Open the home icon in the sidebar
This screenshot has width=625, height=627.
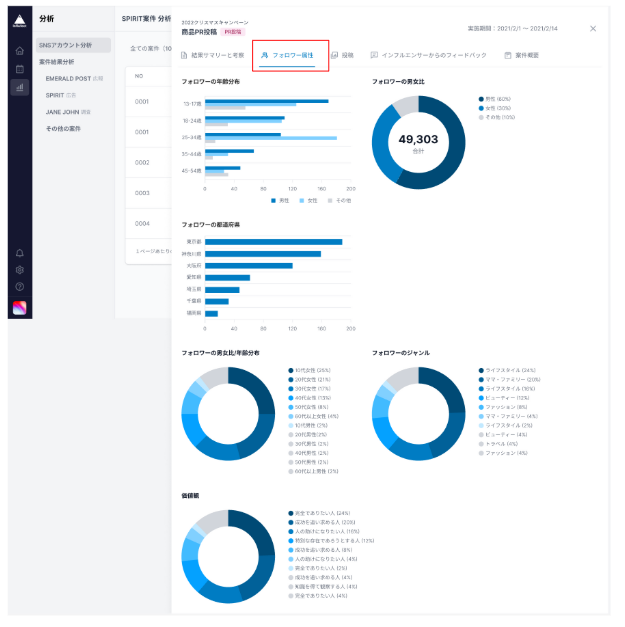click(20, 51)
